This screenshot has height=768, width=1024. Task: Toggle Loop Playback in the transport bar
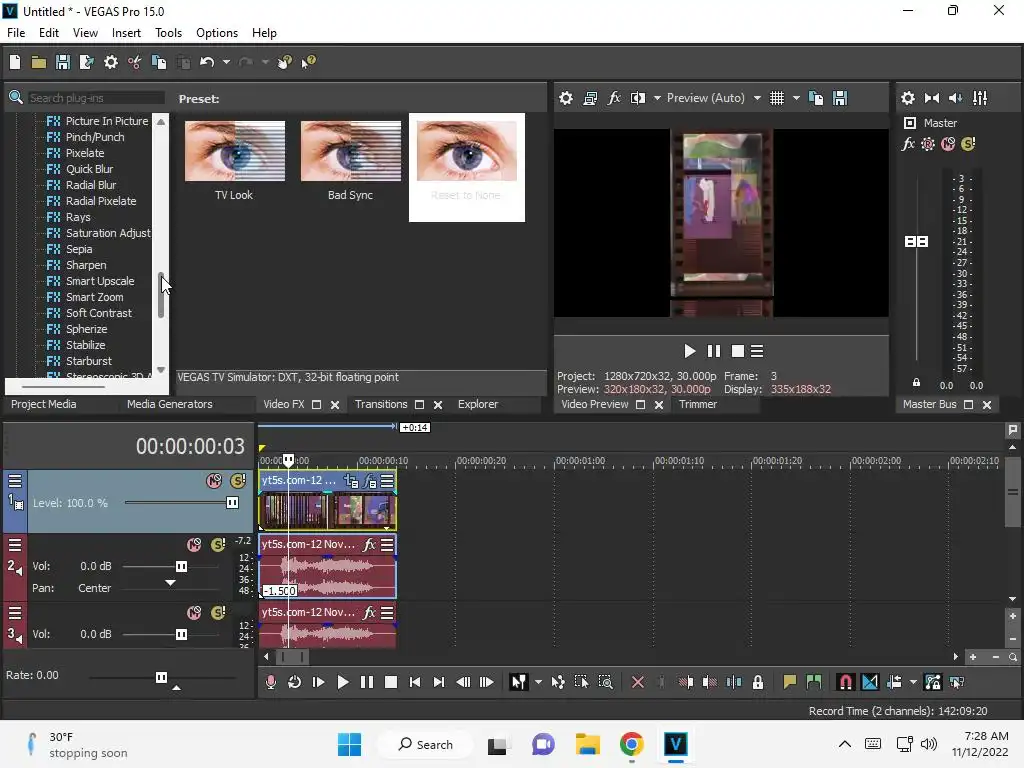tap(295, 682)
